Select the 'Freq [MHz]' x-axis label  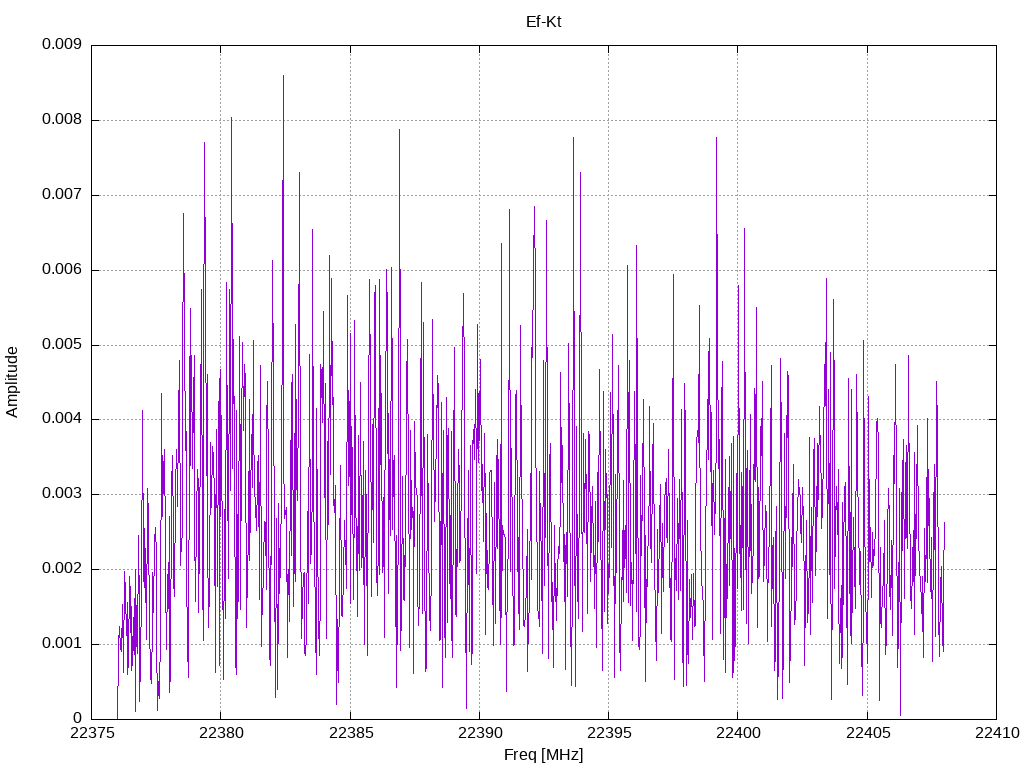click(543, 755)
